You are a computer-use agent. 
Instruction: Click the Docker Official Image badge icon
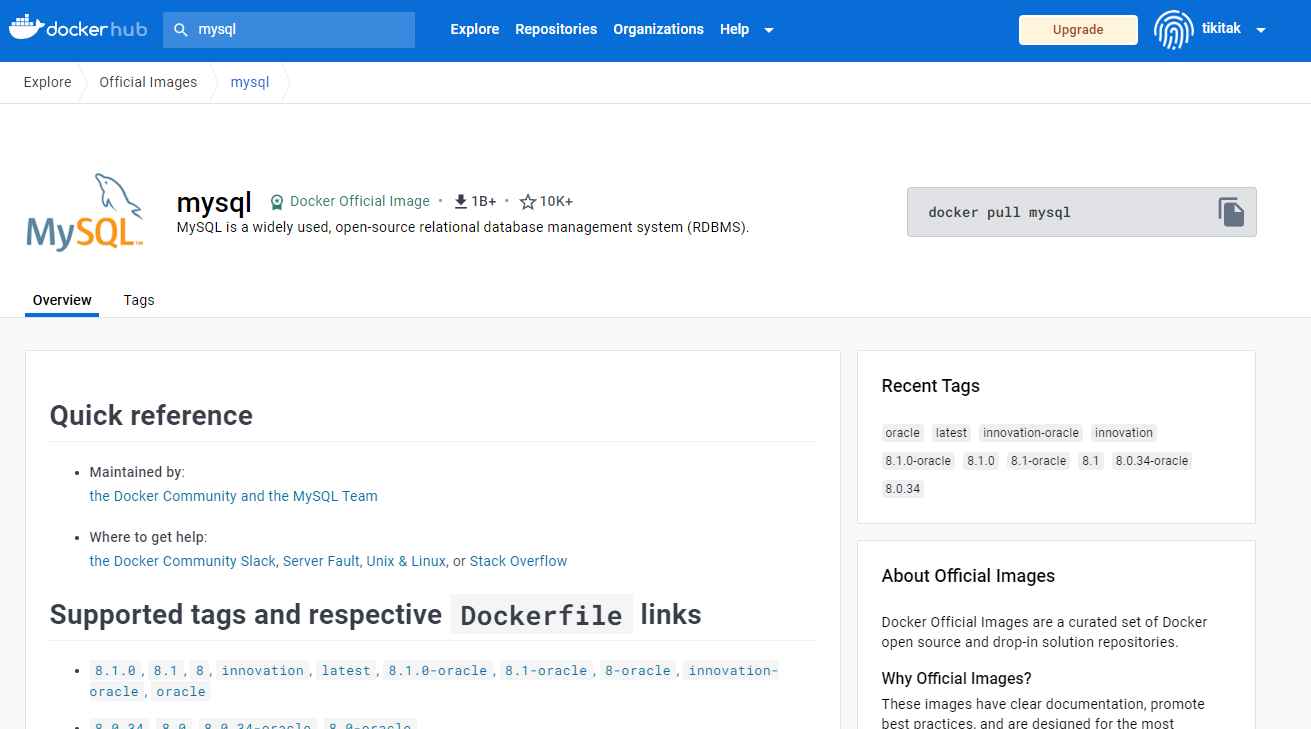pyautogui.click(x=277, y=202)
